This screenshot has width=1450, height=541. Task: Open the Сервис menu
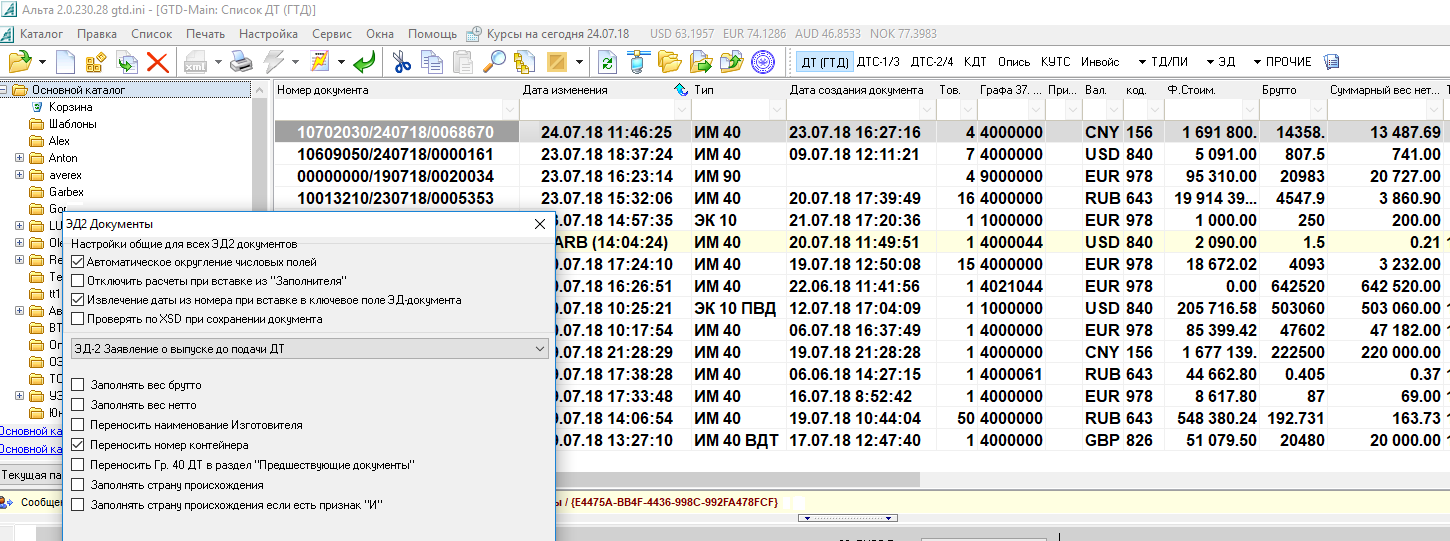point(331,34)
